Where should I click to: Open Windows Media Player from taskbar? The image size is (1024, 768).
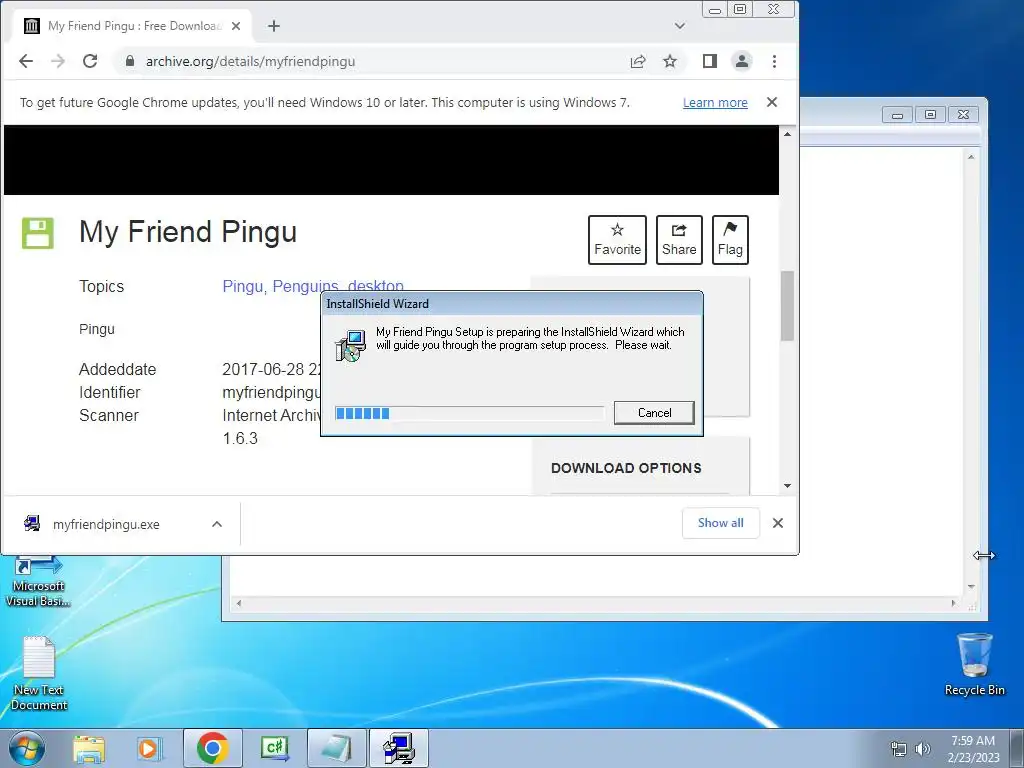(149, 748)
